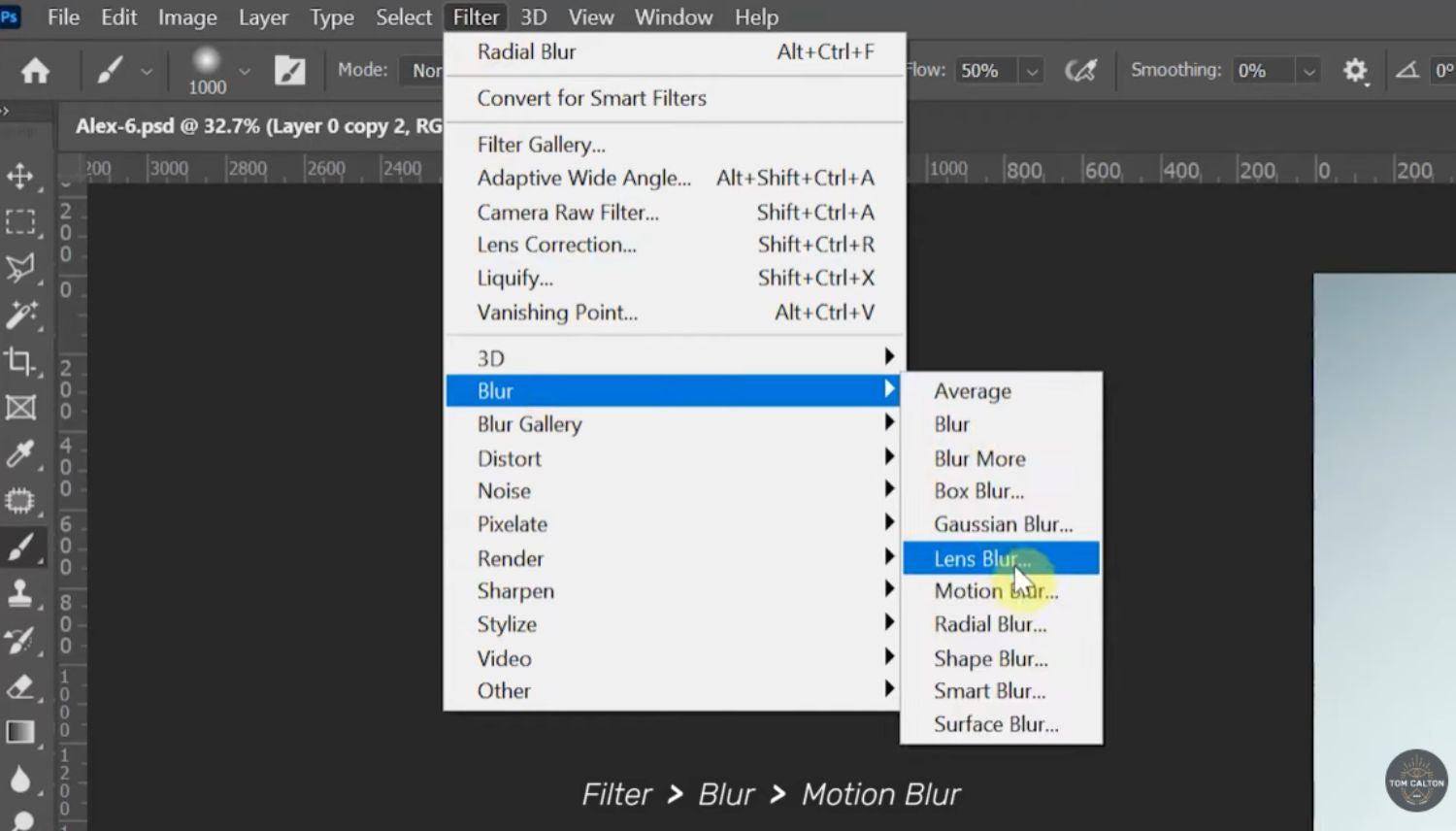The height and width of the screenshot is (831, 1456).
Task: Open the Help menu
Action: pyautogui.click(x=756, y=17)
